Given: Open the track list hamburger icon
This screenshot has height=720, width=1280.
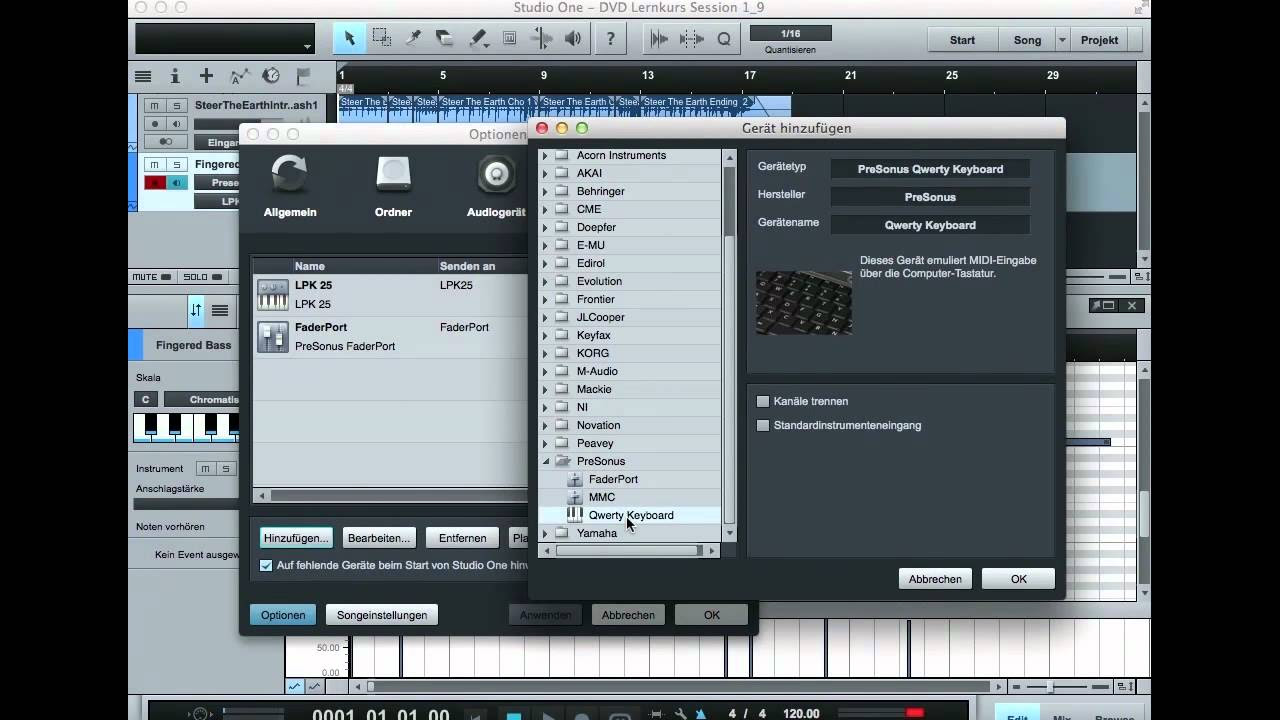Looking at the screenshot, I should click(143, 76).
